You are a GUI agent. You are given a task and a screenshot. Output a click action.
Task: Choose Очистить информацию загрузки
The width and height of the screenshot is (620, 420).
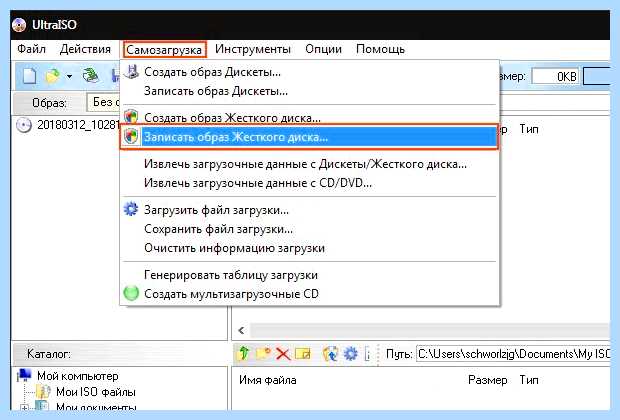click(x=310, y=248)
